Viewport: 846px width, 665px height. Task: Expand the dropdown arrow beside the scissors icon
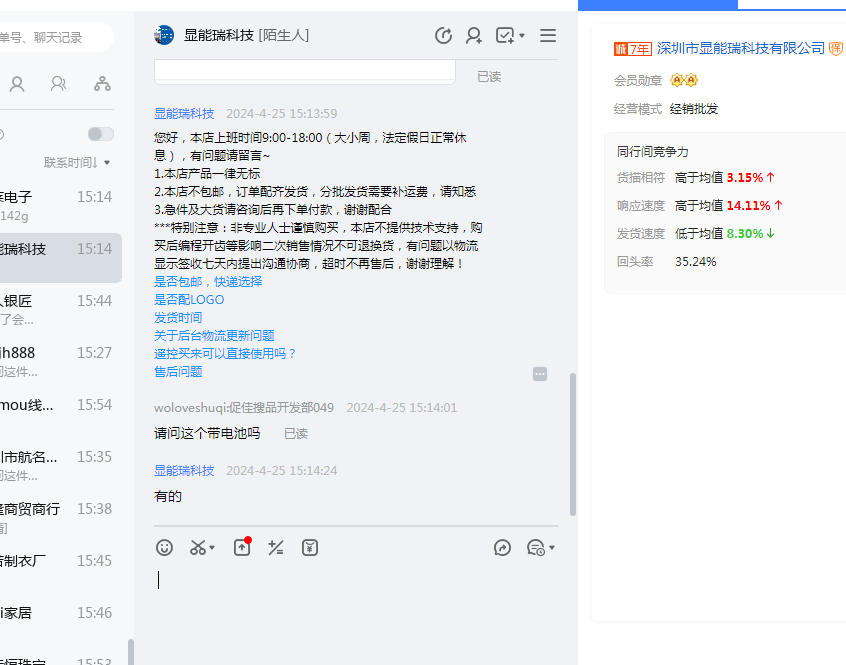point(212,548)
